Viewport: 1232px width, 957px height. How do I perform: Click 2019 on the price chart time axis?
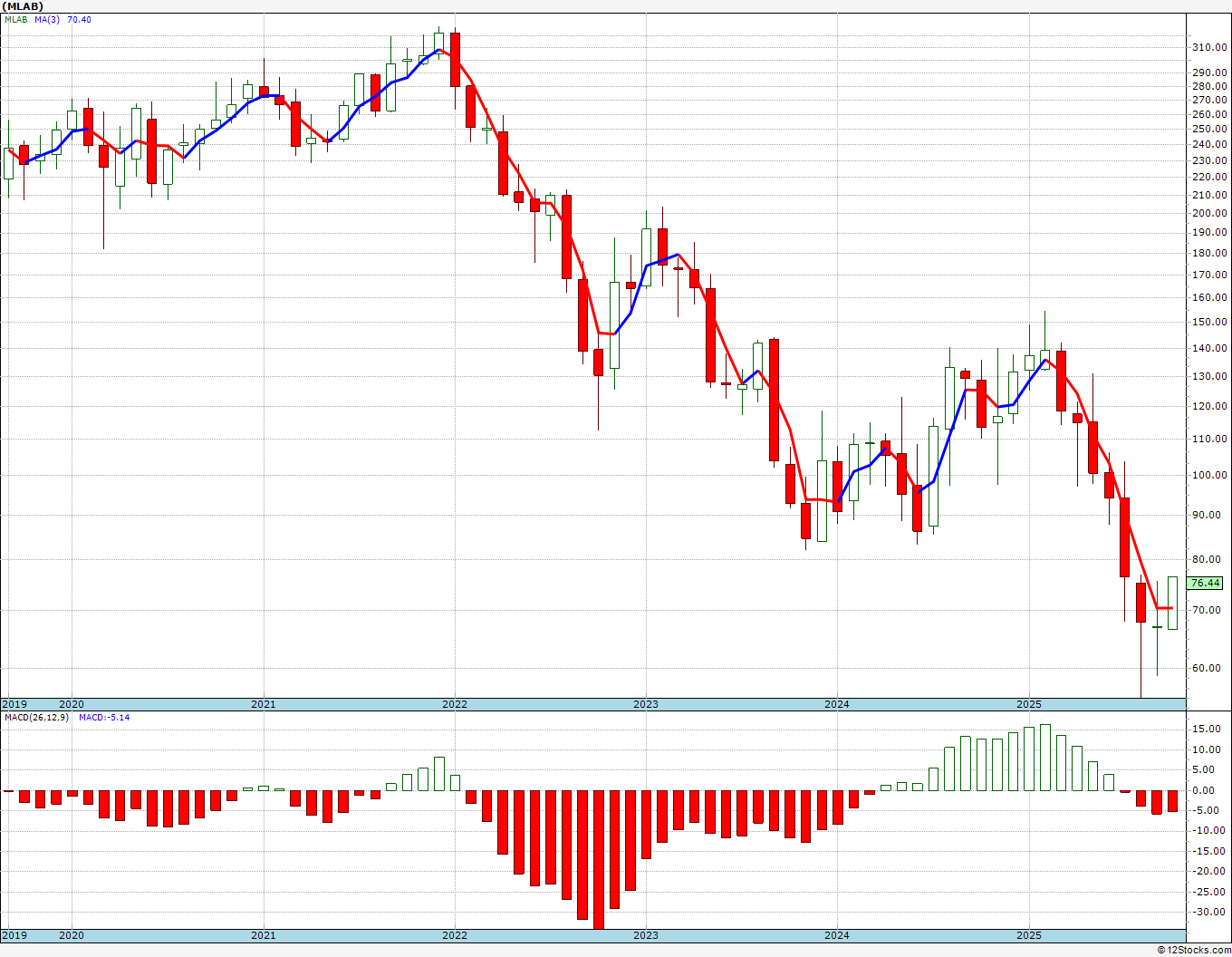(14, 704)
